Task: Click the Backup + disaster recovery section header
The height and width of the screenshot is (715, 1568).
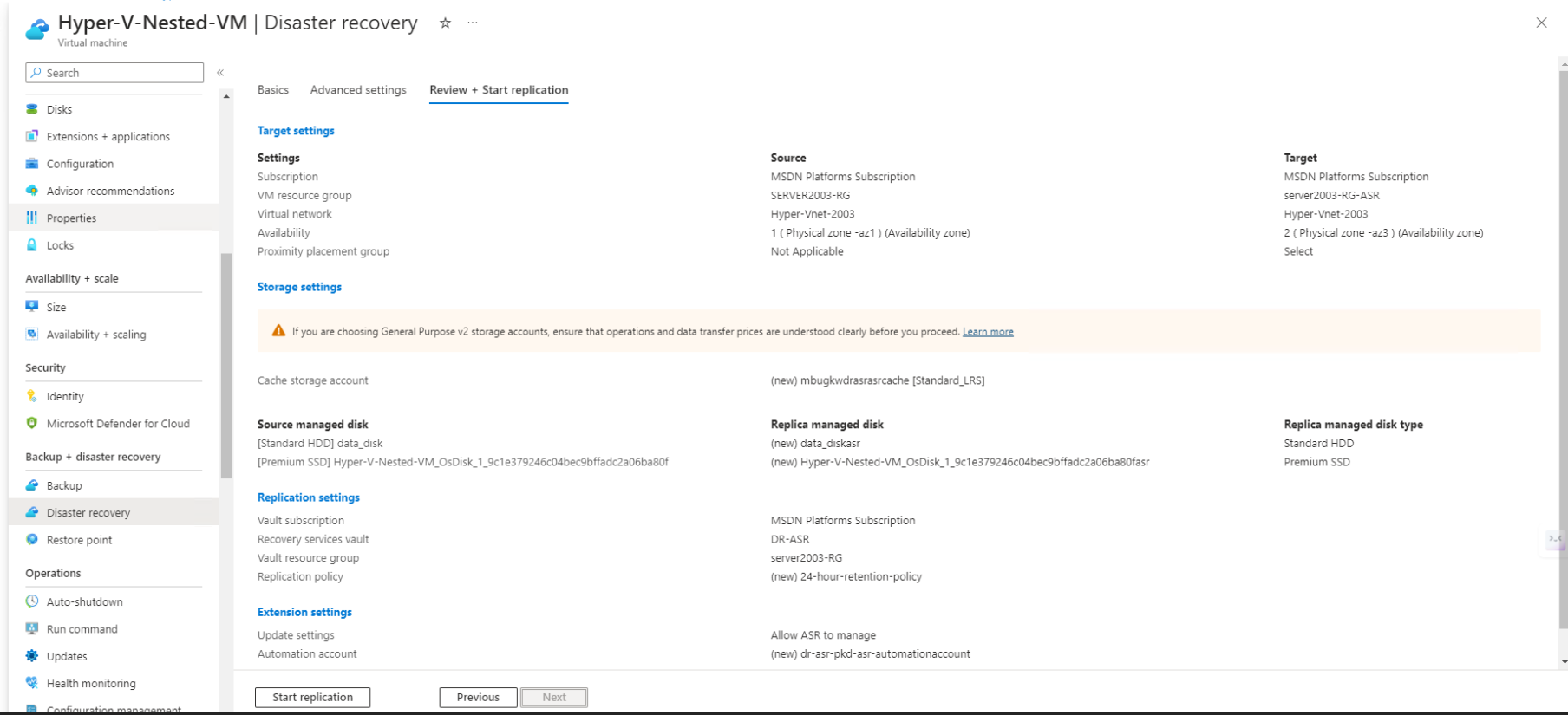Action: (93, 457)
